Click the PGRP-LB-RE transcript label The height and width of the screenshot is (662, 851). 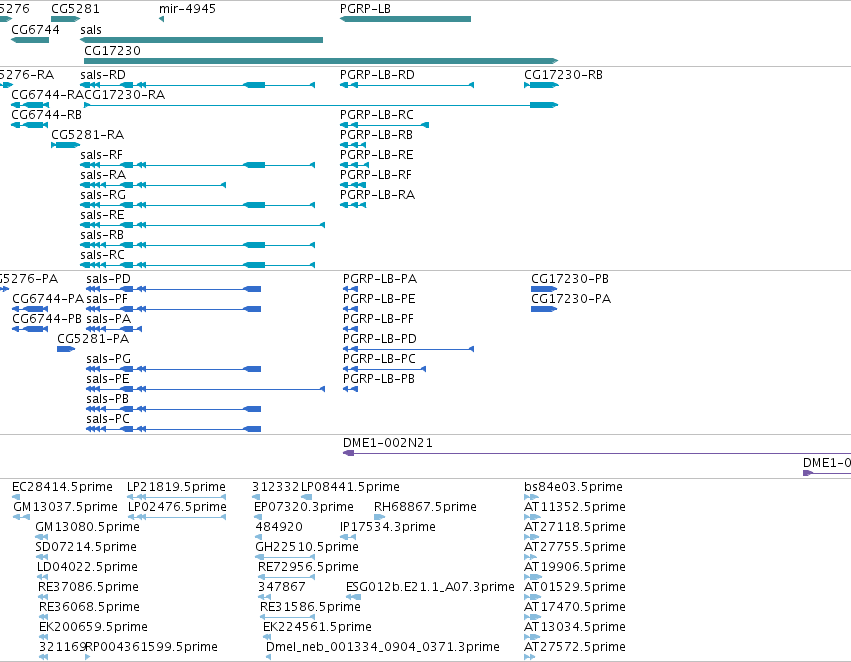377,155
